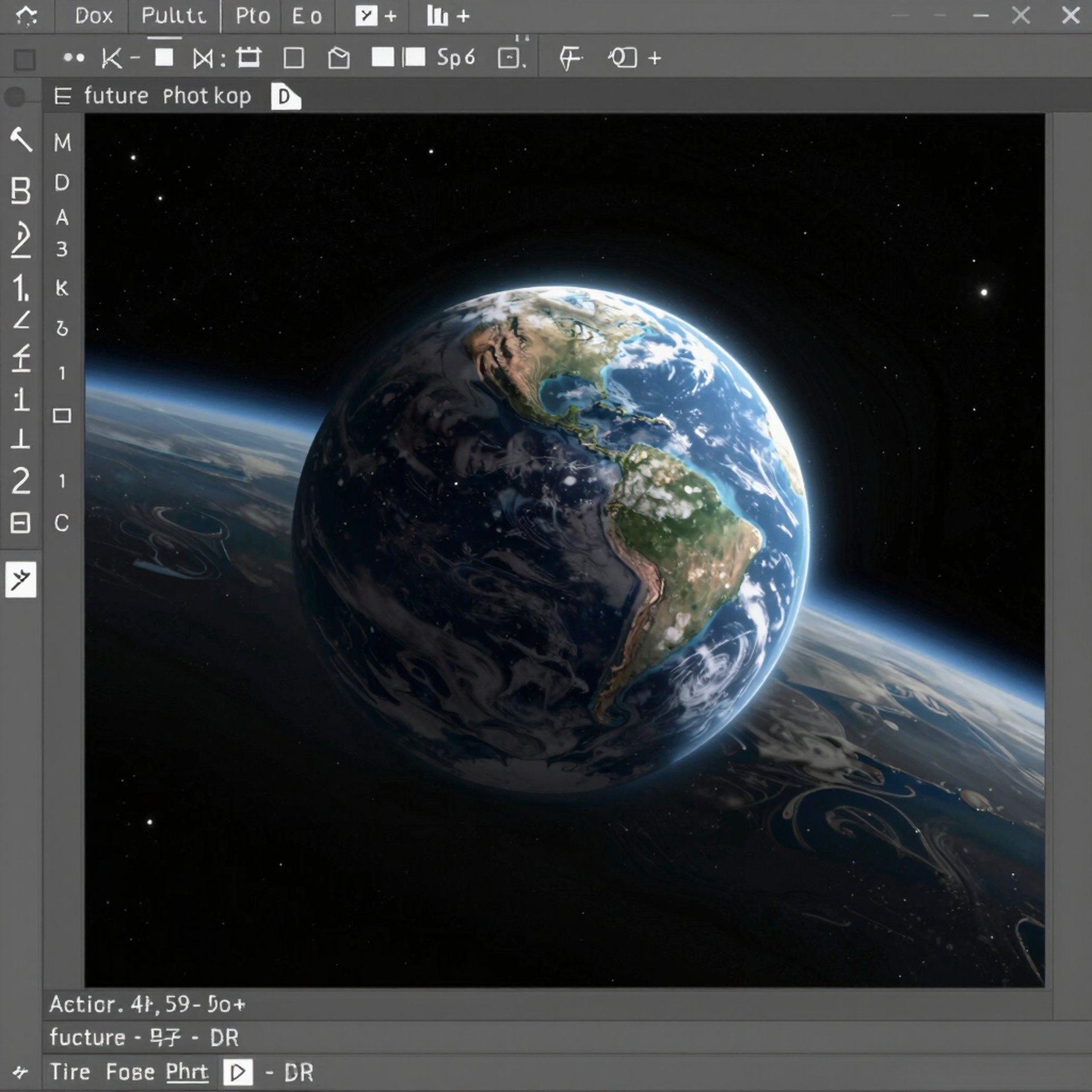Expand the hamburger list beside future tab

pyautogui.click(x=62, y=96)
